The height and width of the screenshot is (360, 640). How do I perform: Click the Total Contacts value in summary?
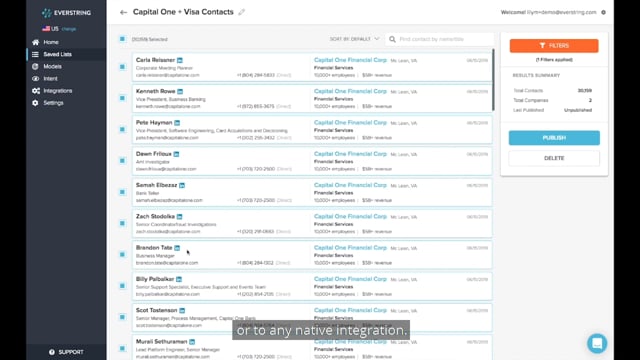584,91
